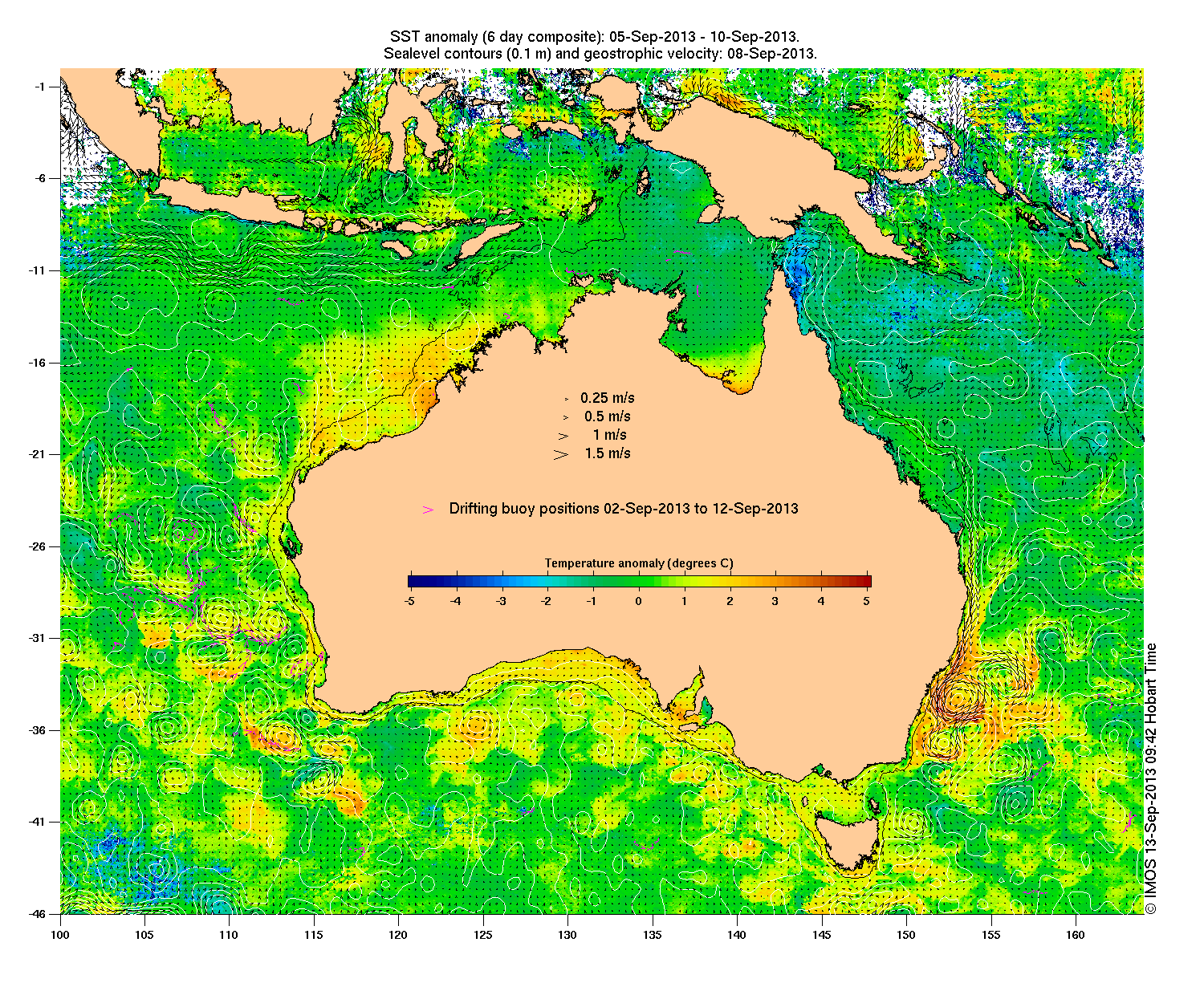Click the magenta drifting buoy arrow symbol
Viewport: 1204px width, 983px height.
[429, 510]
